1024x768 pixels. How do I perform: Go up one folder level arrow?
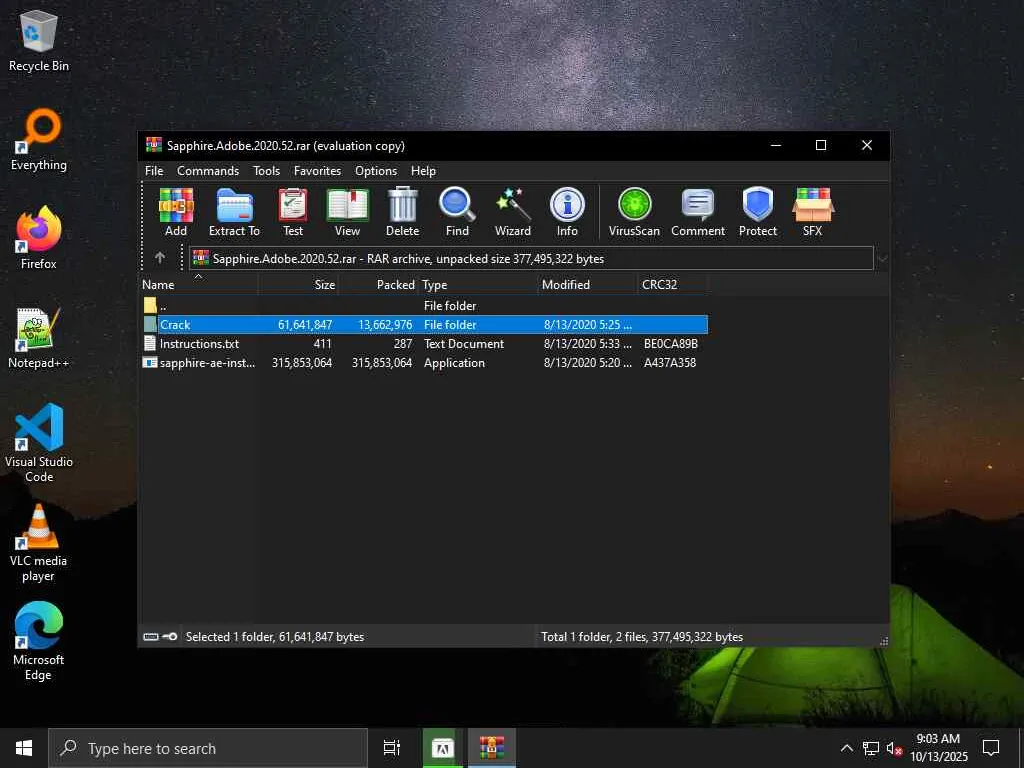click(160, 258)
